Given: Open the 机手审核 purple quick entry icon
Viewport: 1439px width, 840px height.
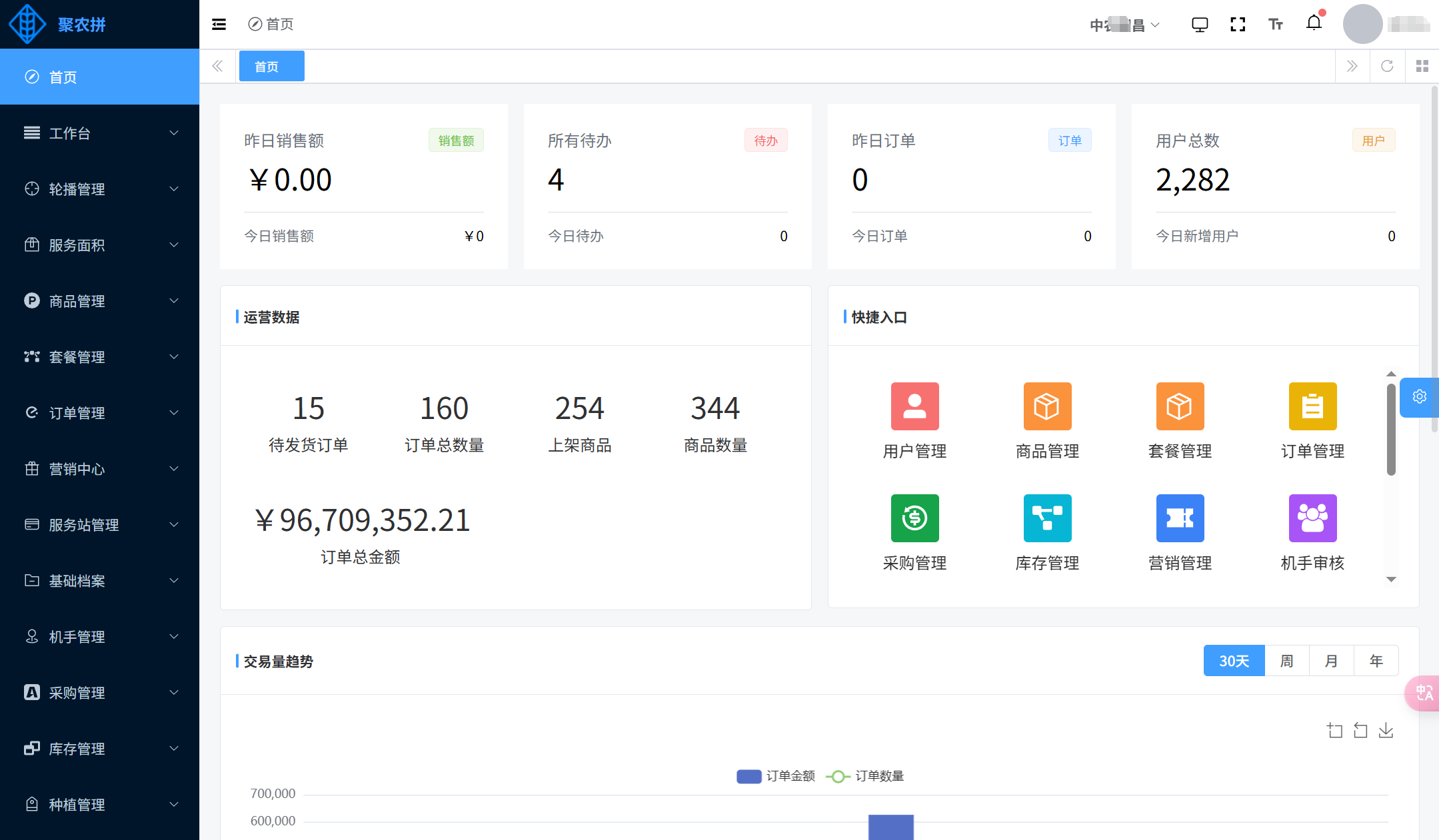Looking at the screenshot, I should [1312, 518].
